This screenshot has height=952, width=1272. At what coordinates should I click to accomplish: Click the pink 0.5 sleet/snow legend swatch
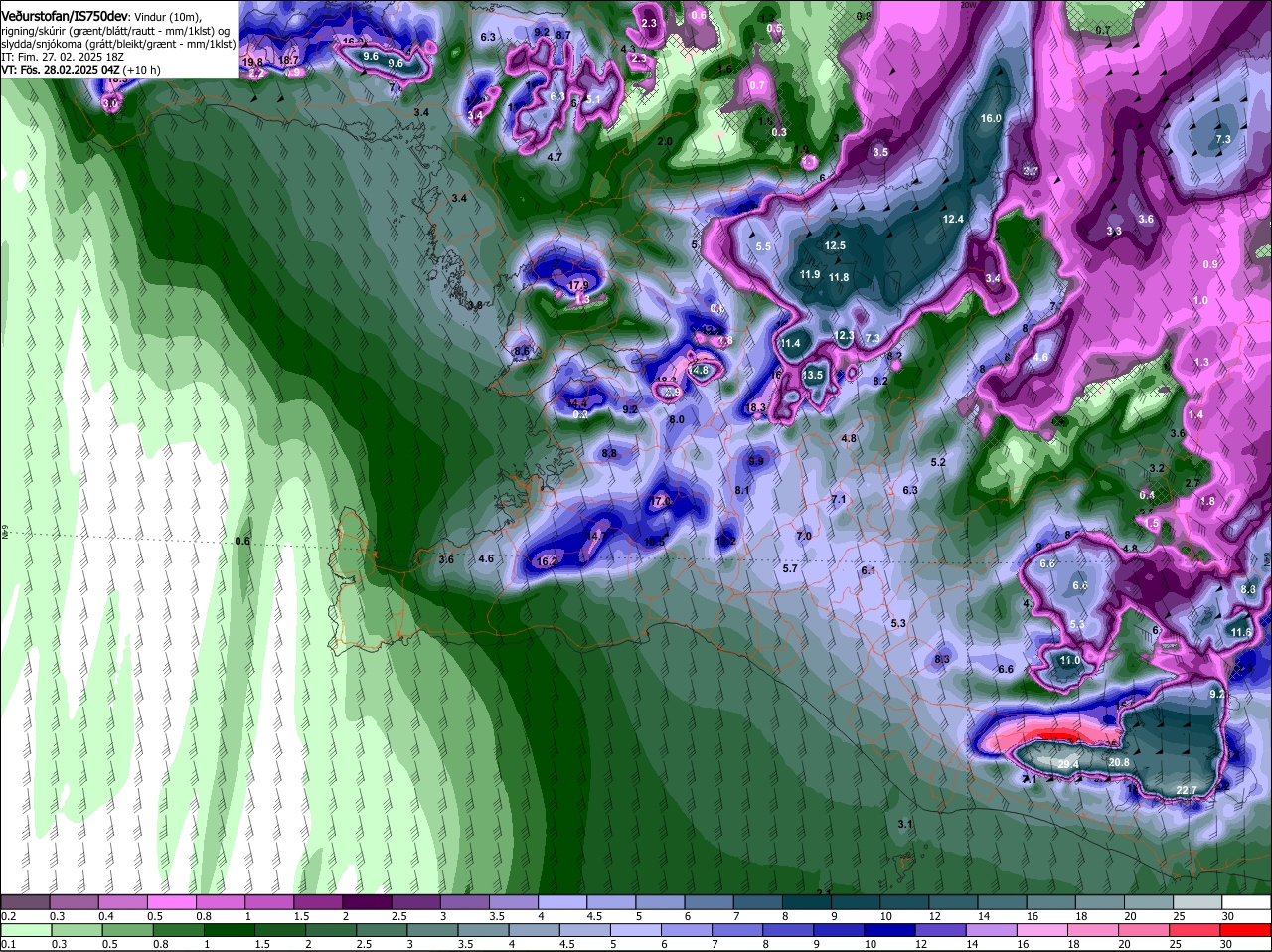(170, 901)
